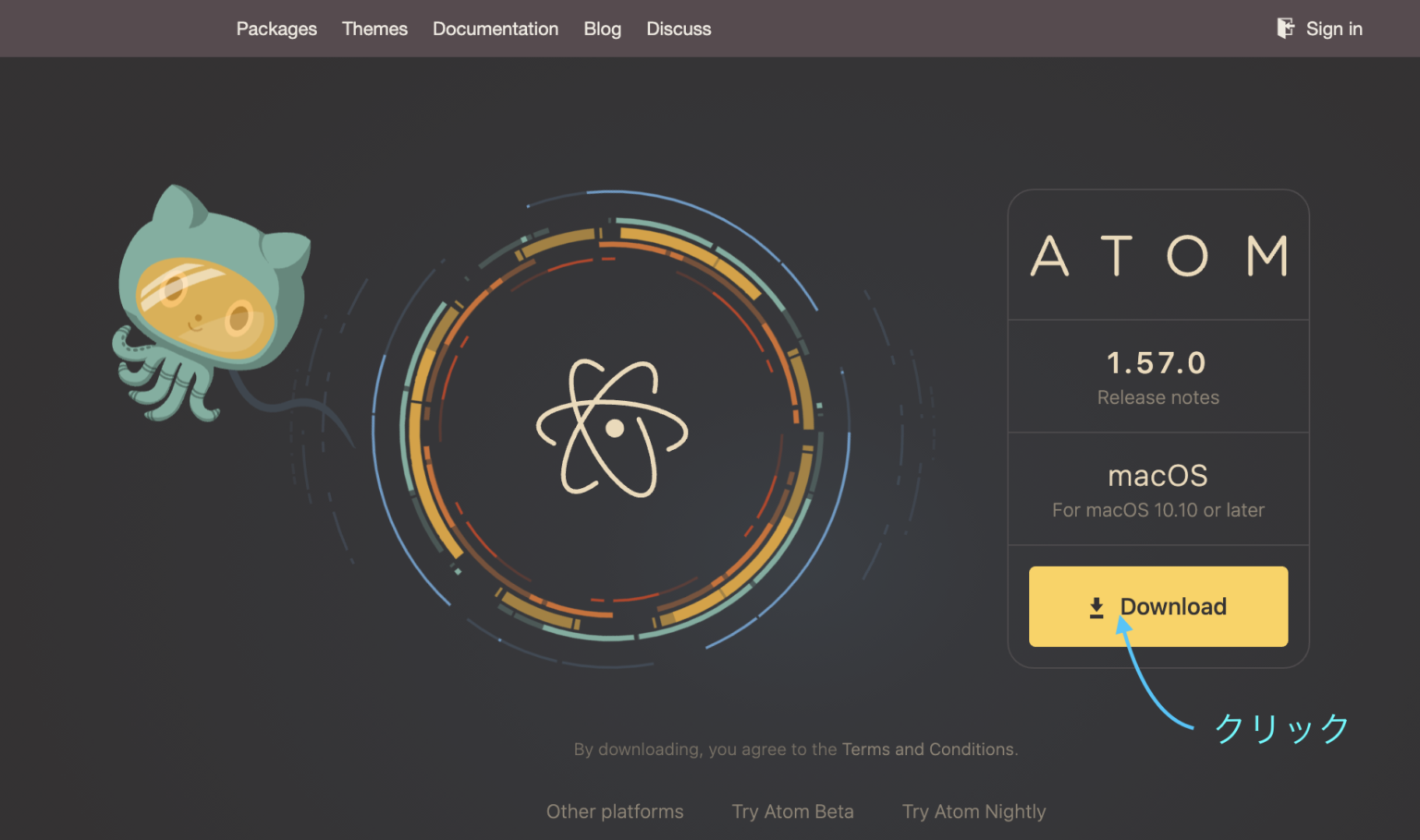Image resolution: width=1420 pixels, height=840 pixels.
Task: Open the Terms and Conditions
Action: tap(928, 749)
